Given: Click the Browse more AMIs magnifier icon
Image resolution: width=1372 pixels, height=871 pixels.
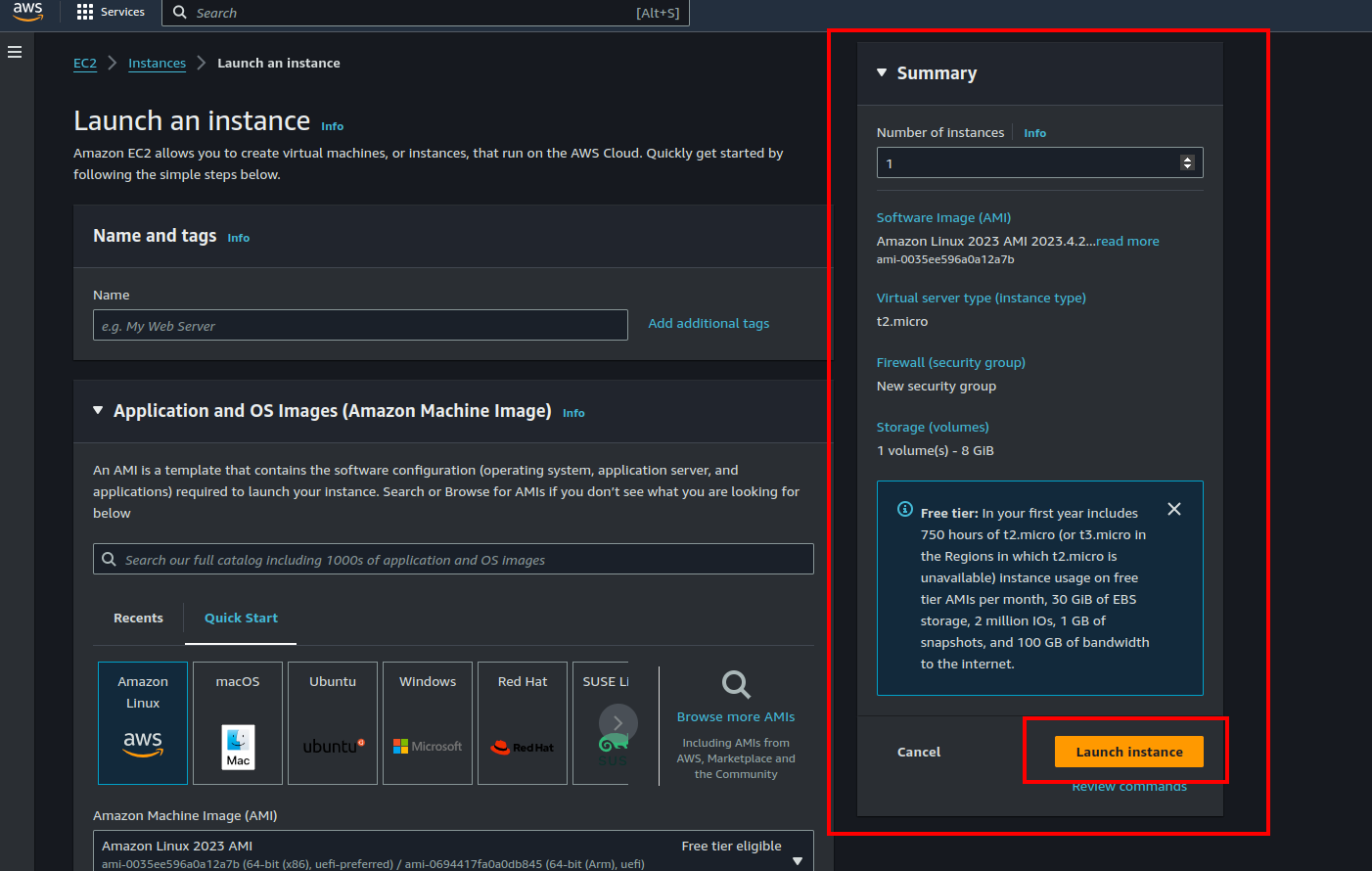Looking at the screenshot, I should point(736,684).
